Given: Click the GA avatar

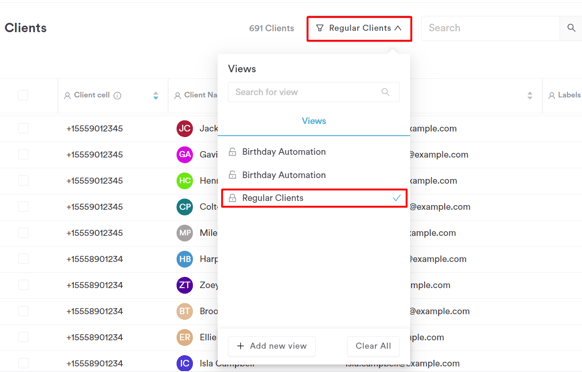Looking at the screenshot, I should (x=184, y=154).
